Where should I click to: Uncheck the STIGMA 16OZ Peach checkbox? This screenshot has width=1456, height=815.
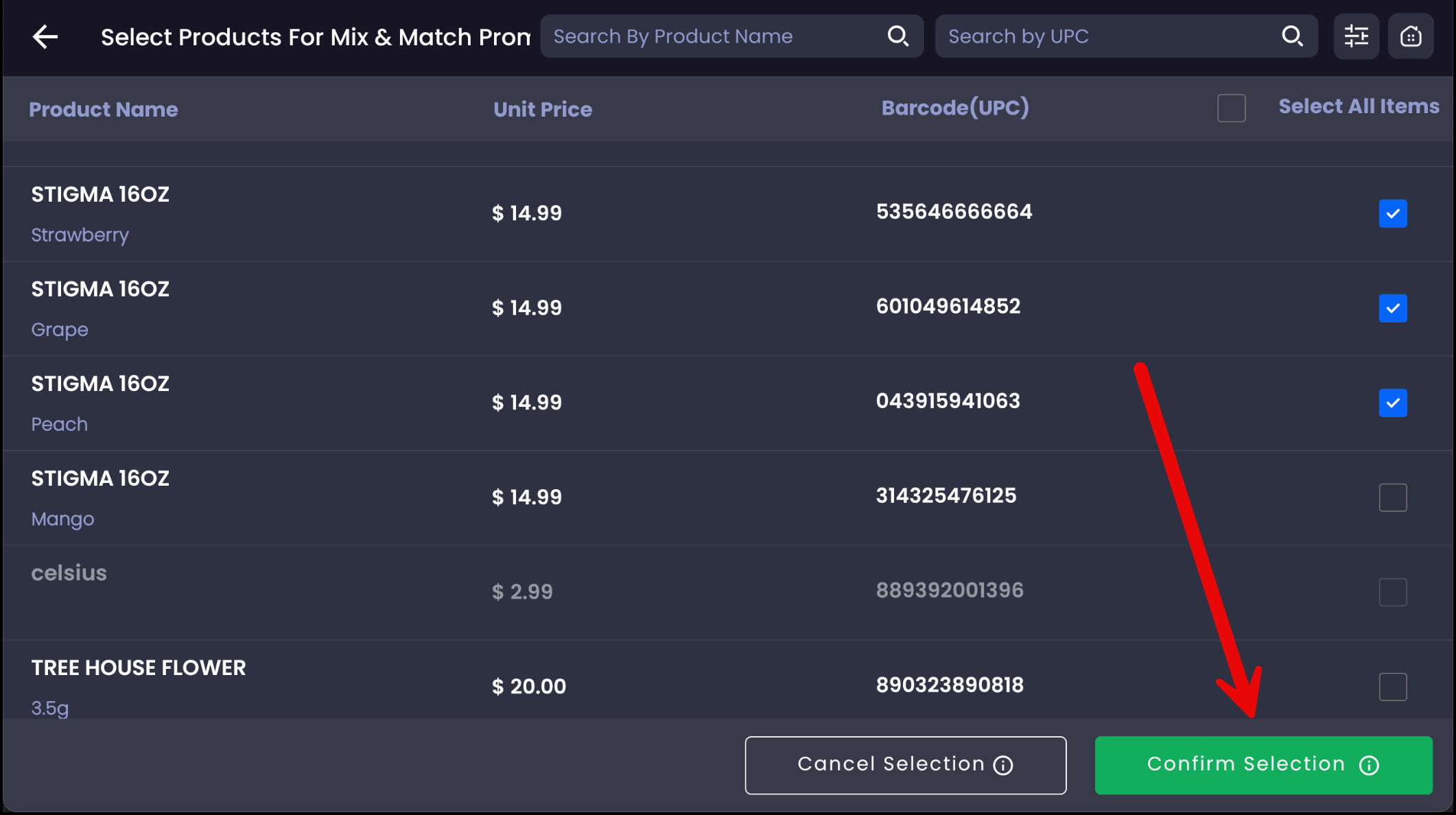tap(1392, 403)
